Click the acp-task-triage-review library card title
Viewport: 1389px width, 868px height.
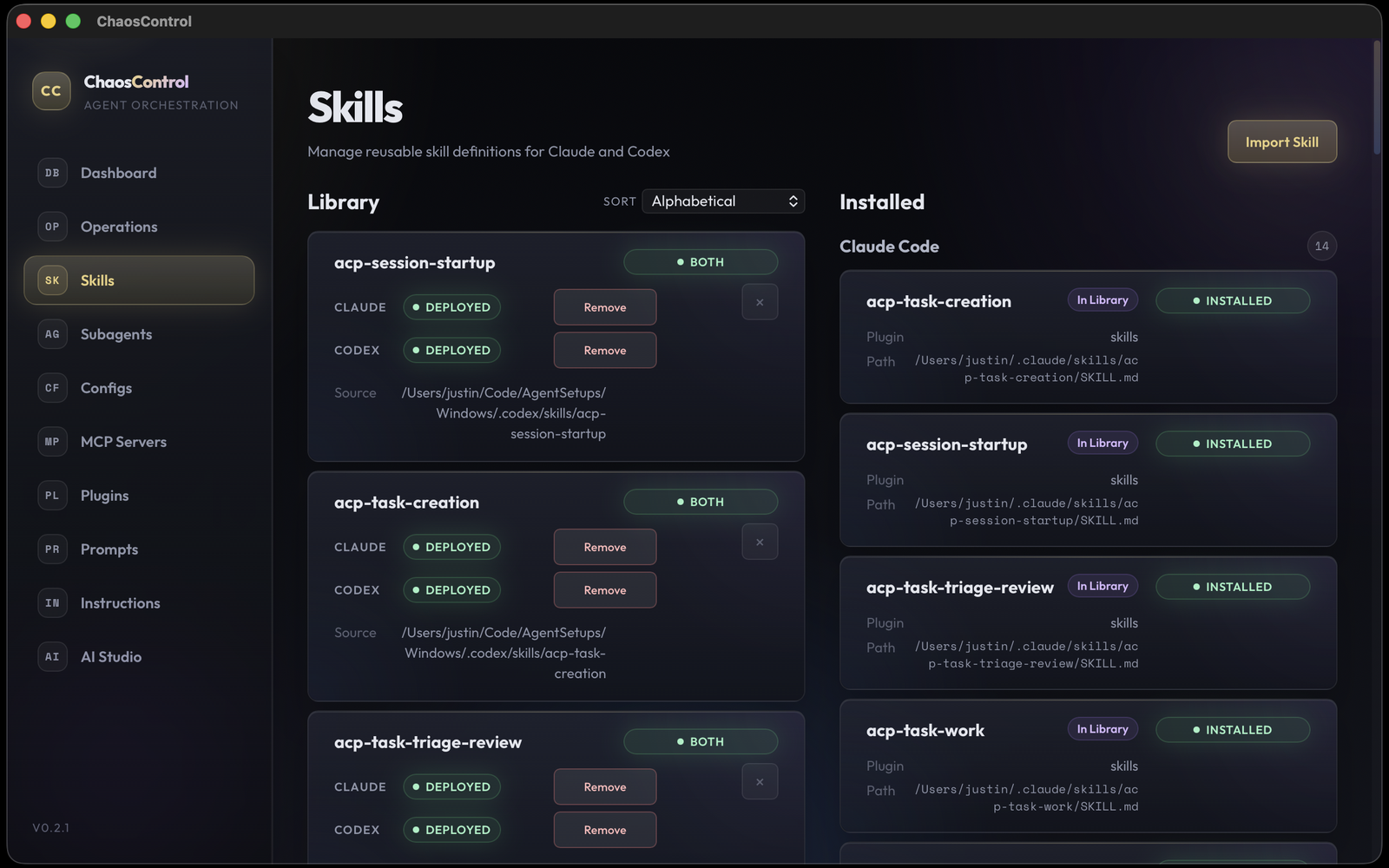(428, 742)
